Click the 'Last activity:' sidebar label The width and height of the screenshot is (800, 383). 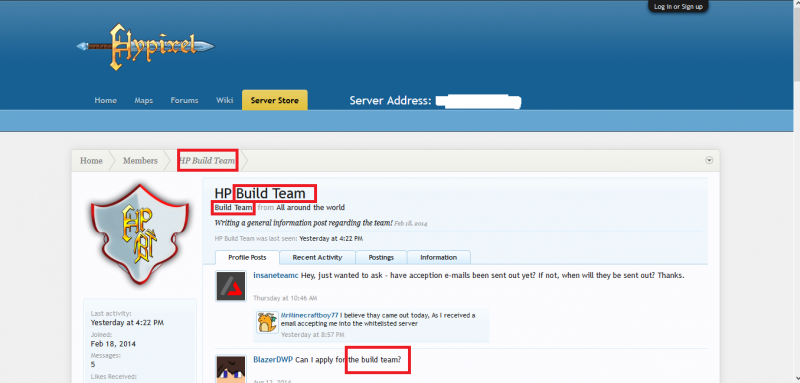coord(111,314)
